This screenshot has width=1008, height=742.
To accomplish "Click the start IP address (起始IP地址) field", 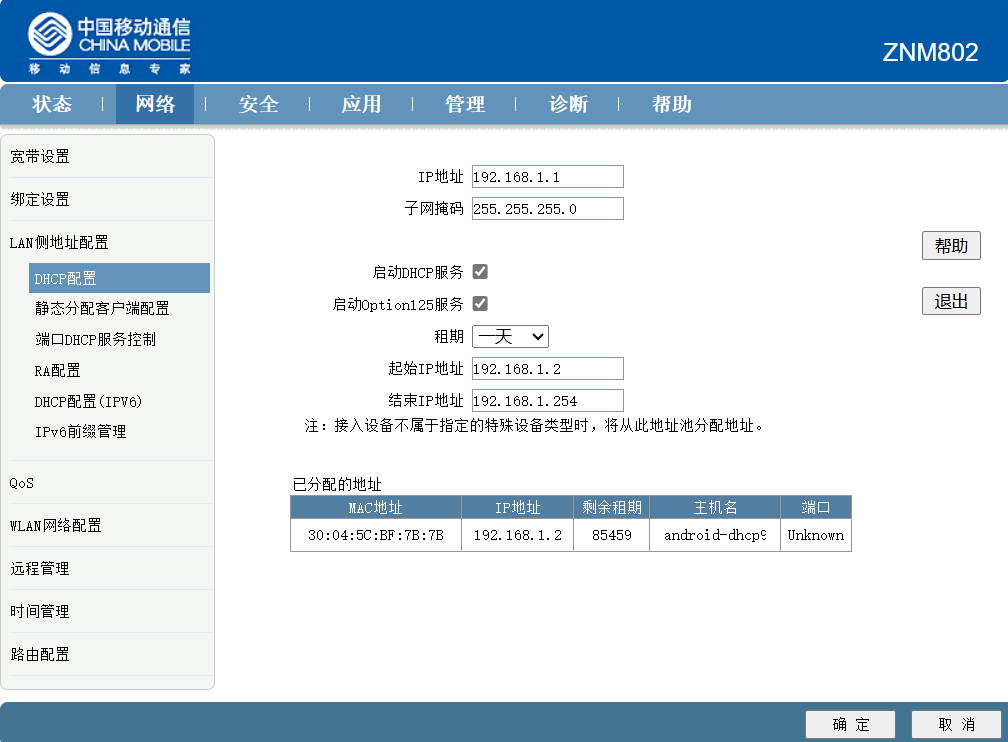I will click(x=547, y=369).
